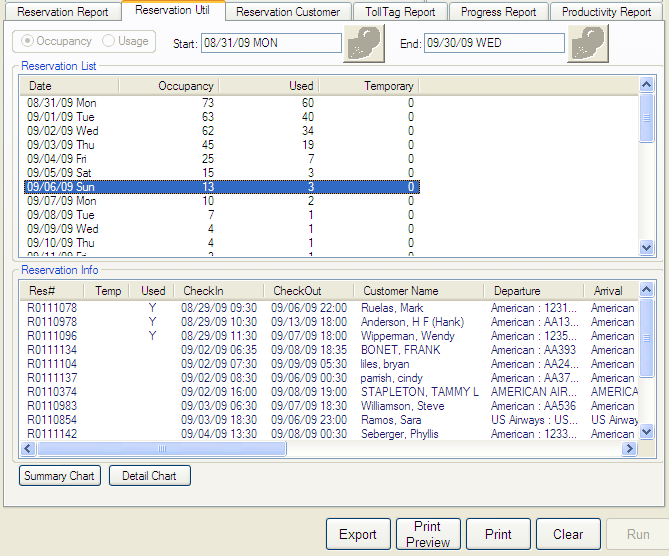Screen dimensions: 669x556
Task: Open the Detail Chart
Action: pos(149,476)
